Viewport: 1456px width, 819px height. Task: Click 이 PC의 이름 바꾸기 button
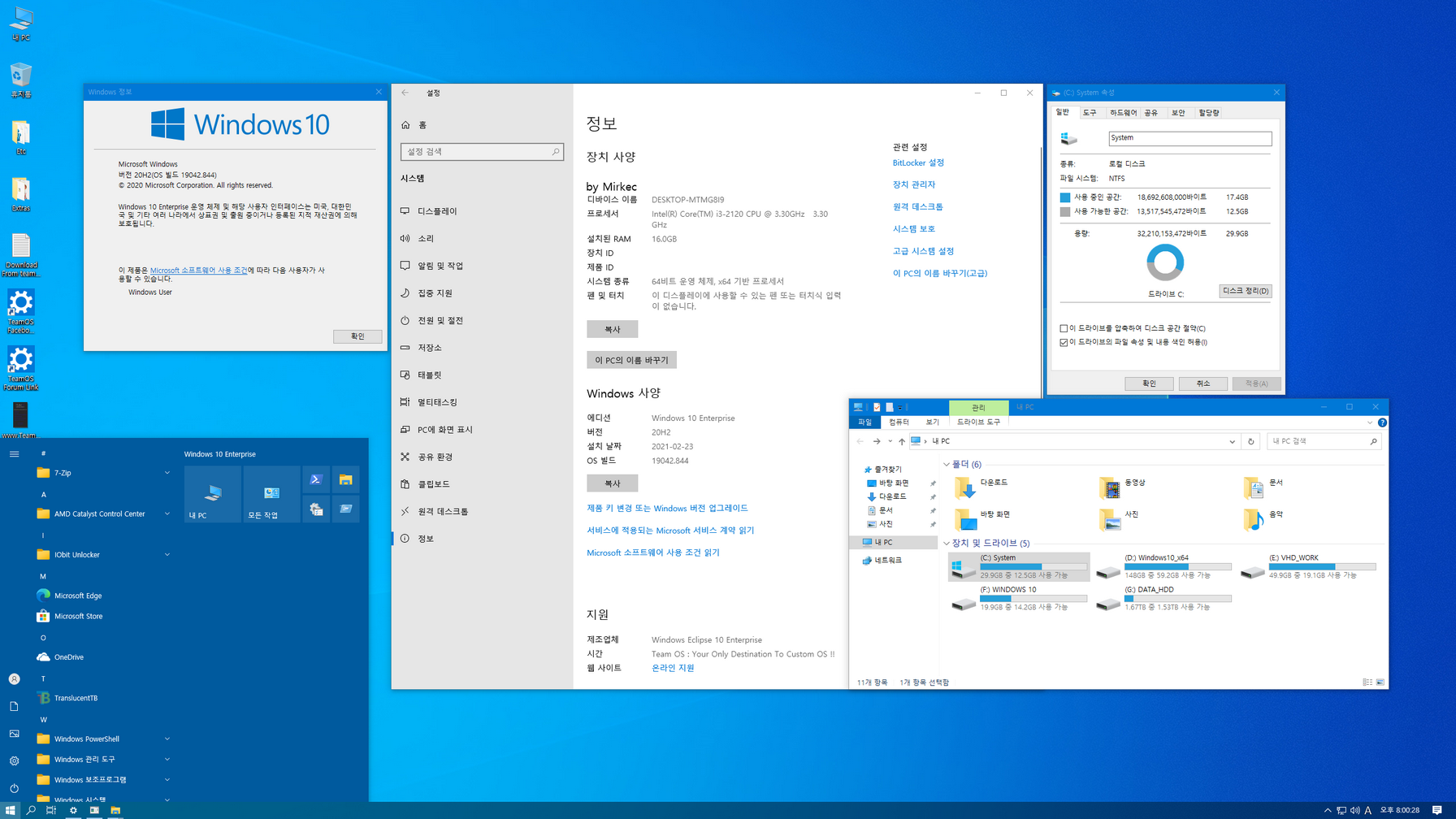tap(631, 360)
